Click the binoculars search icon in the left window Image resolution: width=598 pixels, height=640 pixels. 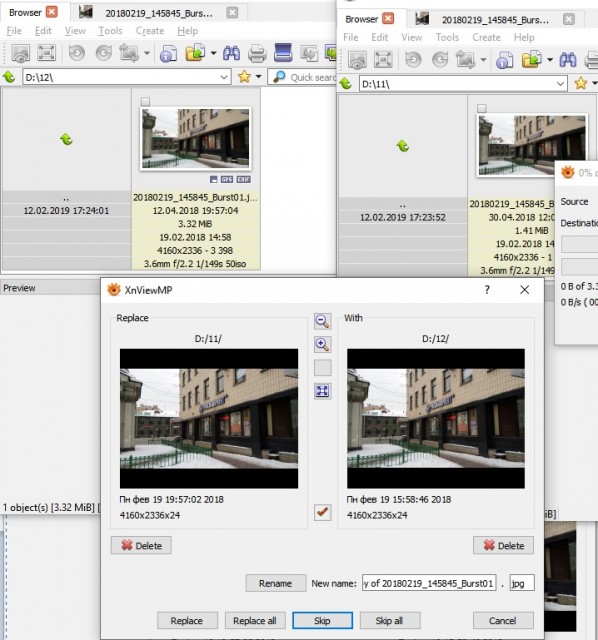231,53
